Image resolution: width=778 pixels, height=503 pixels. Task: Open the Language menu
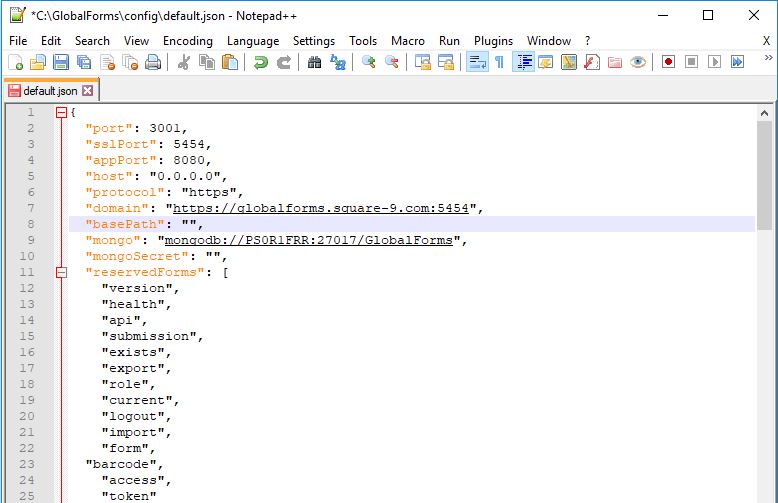(x=253, y=41)
